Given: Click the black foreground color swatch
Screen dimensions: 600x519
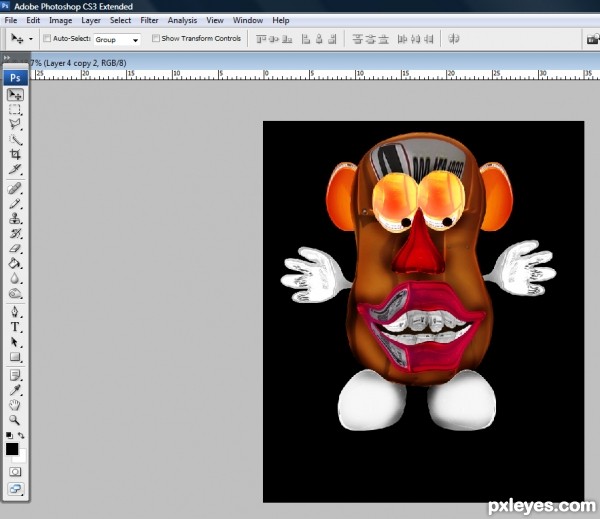Looking at the screenshot, I should click(x=11, y=449).
